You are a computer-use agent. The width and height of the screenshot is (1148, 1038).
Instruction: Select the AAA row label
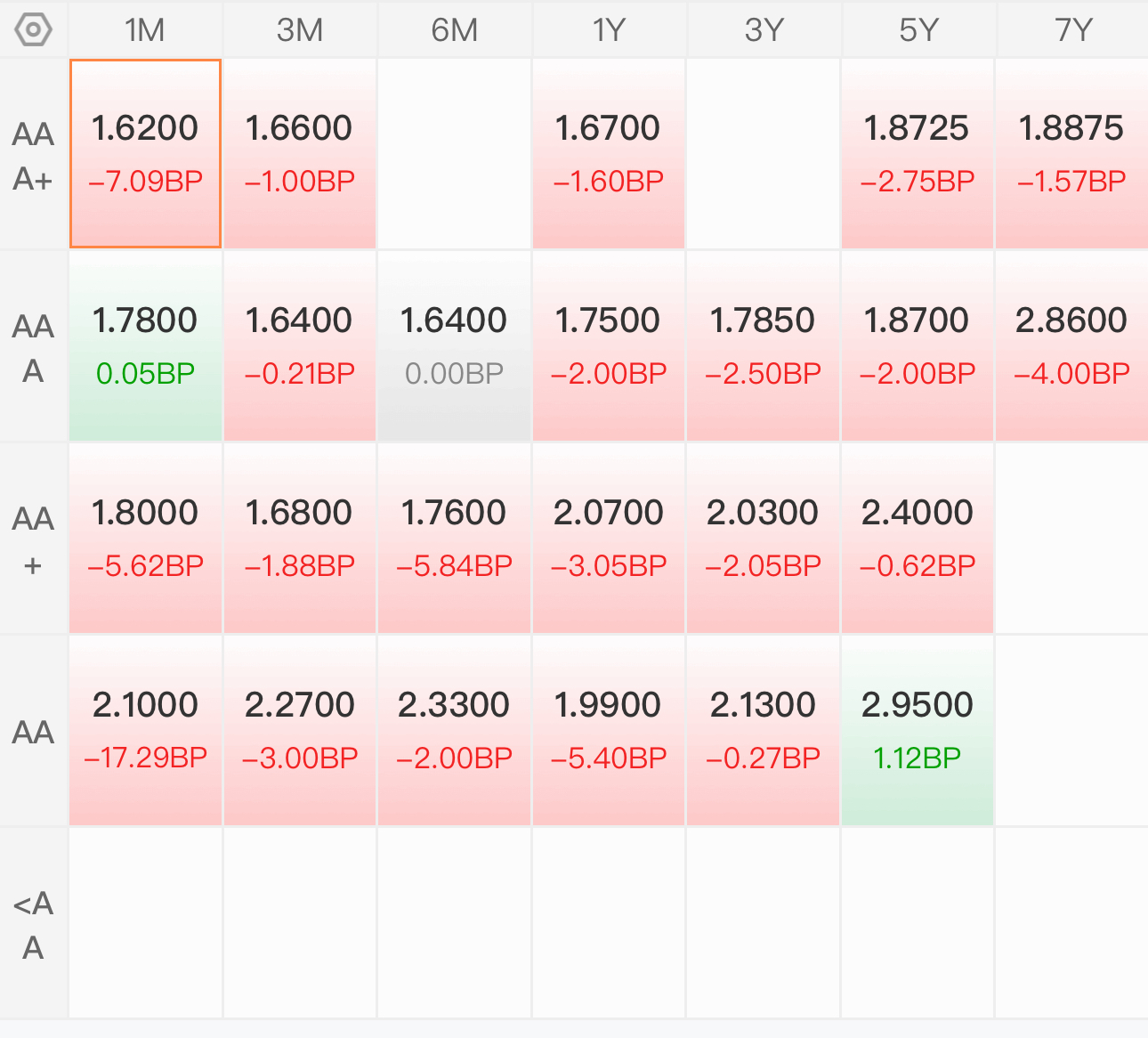point(34,347)
